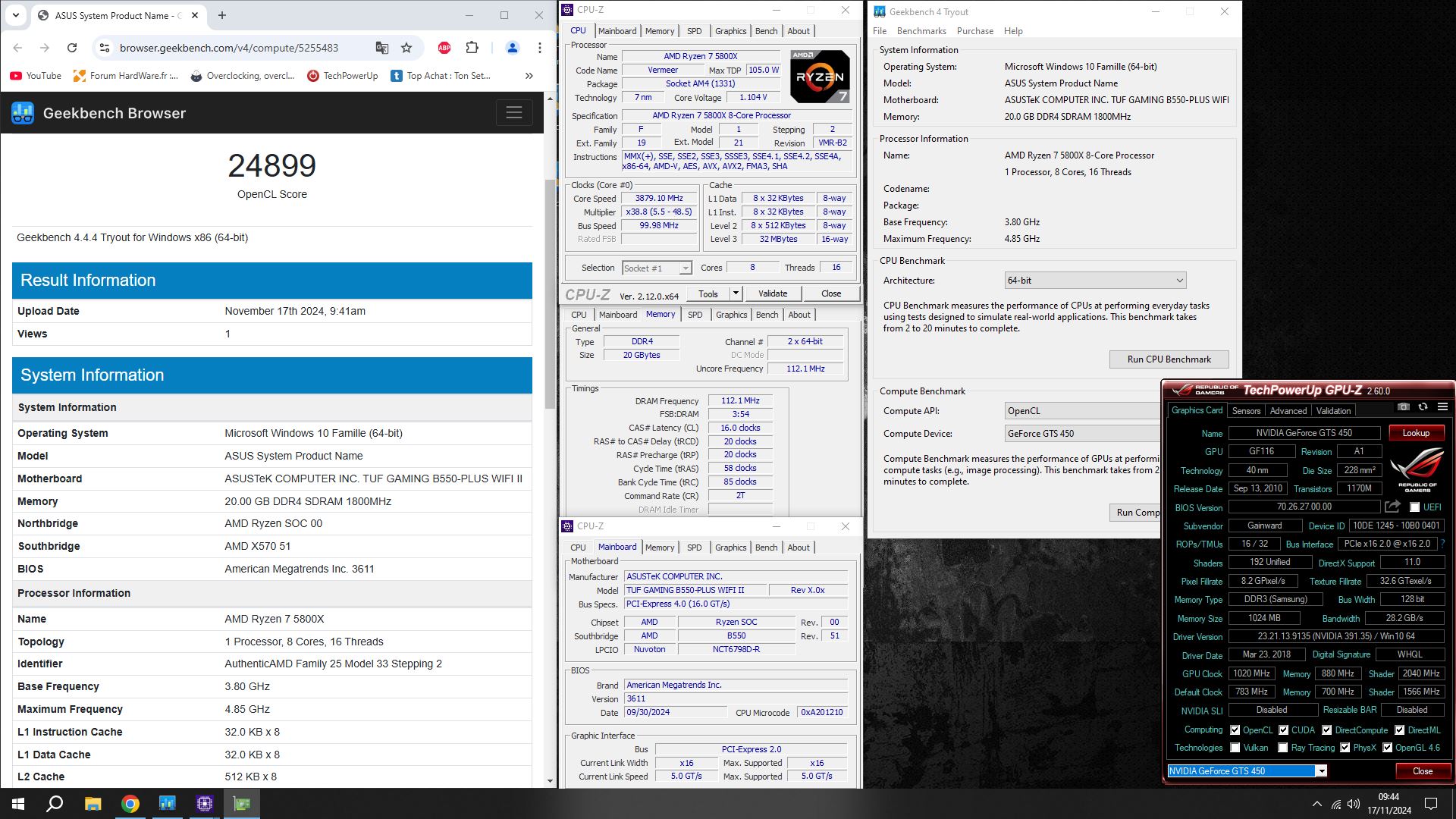Click the taskbar search icon
Viewport: 1456px width, 819px height.
click(55, 804)
